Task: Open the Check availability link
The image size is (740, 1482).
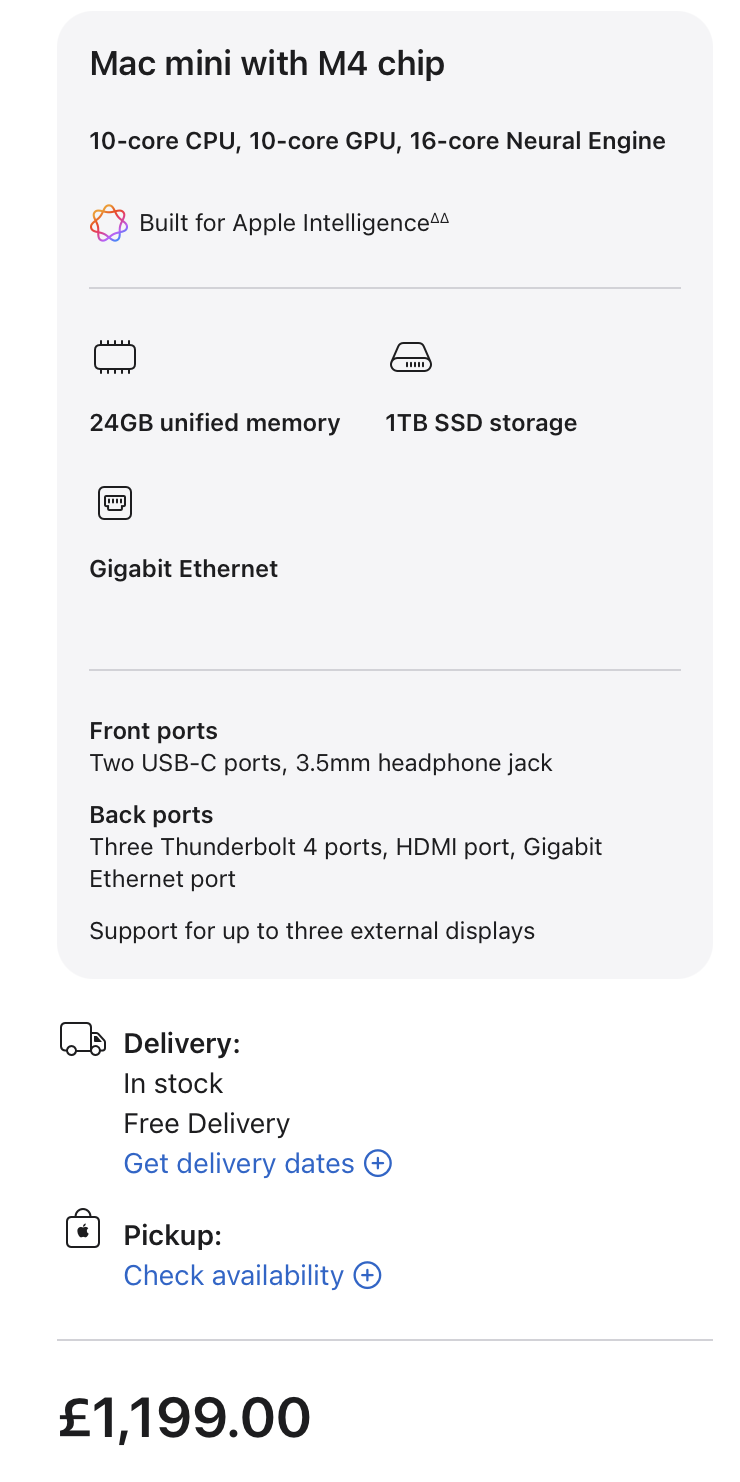Action: pos(233,1276)
